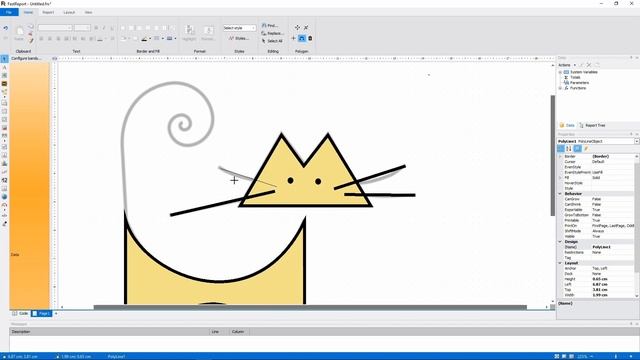
Task: Click the polygon delete-point trash icon
Action: point(310,38)
